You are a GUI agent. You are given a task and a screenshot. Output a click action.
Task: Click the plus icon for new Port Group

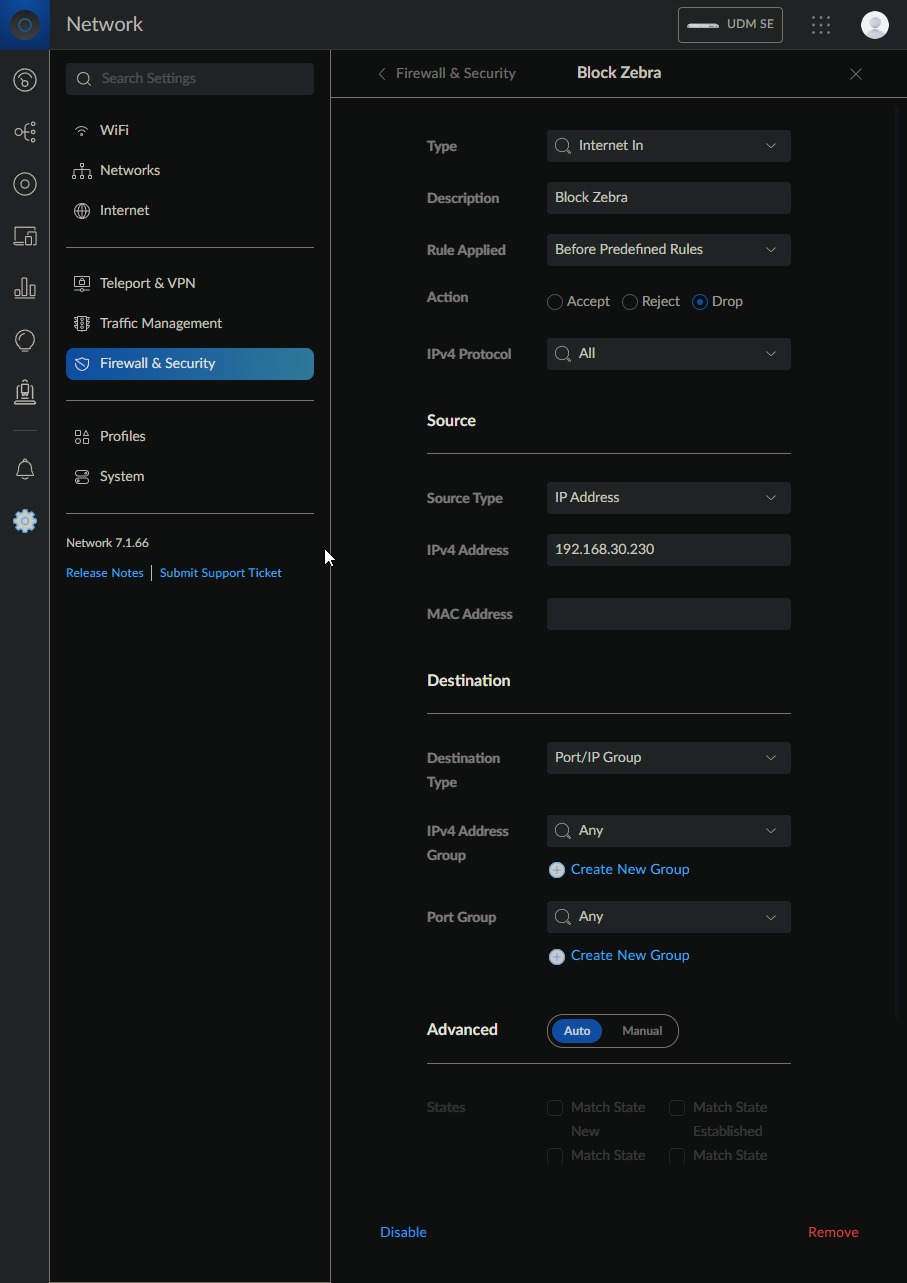pyautogui.click(x=557, y=956)
